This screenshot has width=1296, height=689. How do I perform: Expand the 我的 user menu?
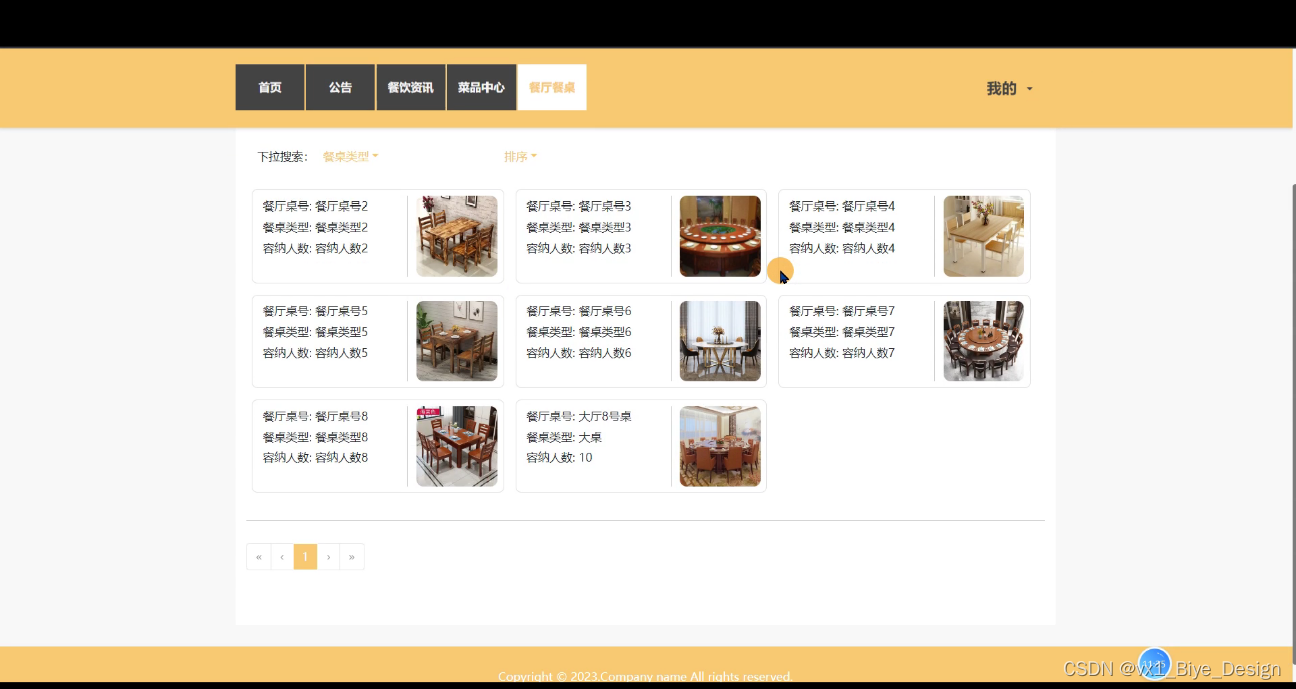click(1009, 89)
